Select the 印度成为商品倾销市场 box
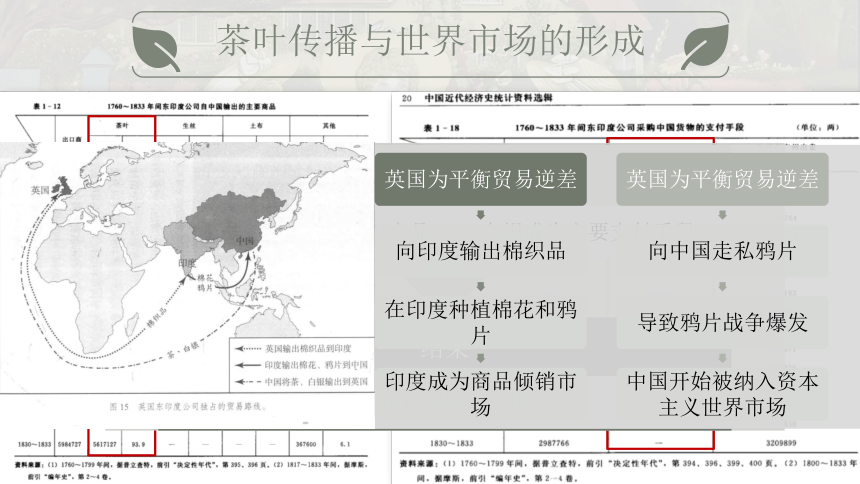The width and height of the screenshot is (860, 484). 480,393
